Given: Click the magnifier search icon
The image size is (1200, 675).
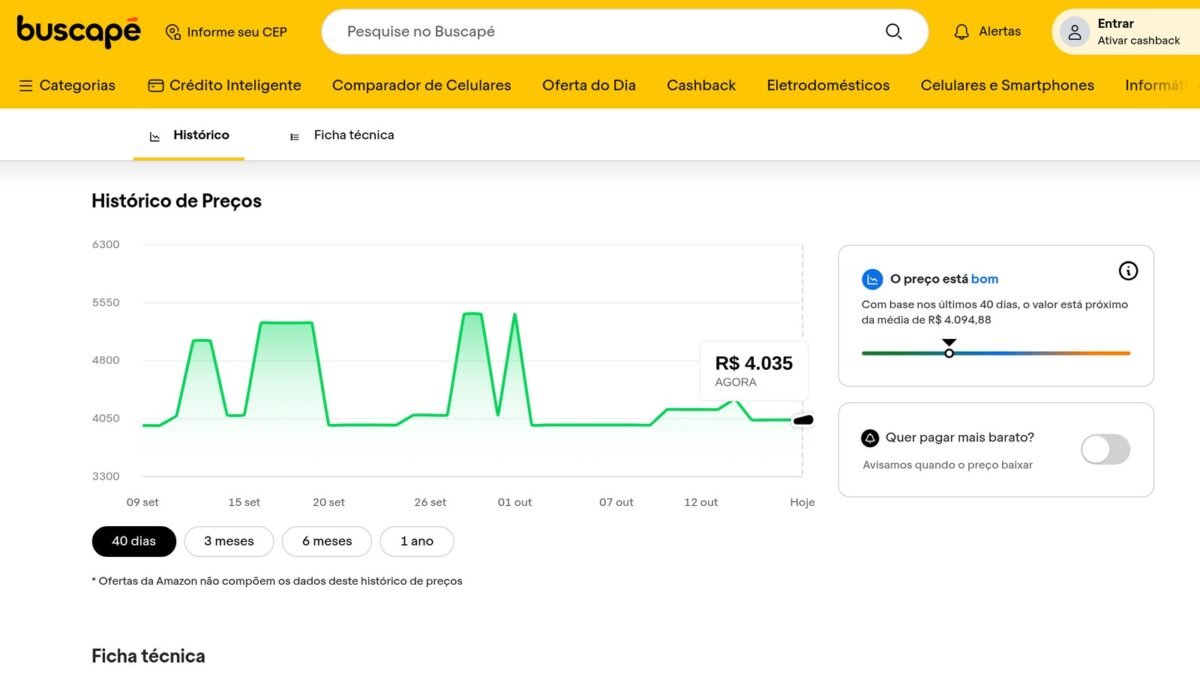Looking at the screenshot, I should pyautogui.click(x=893, y=32).
